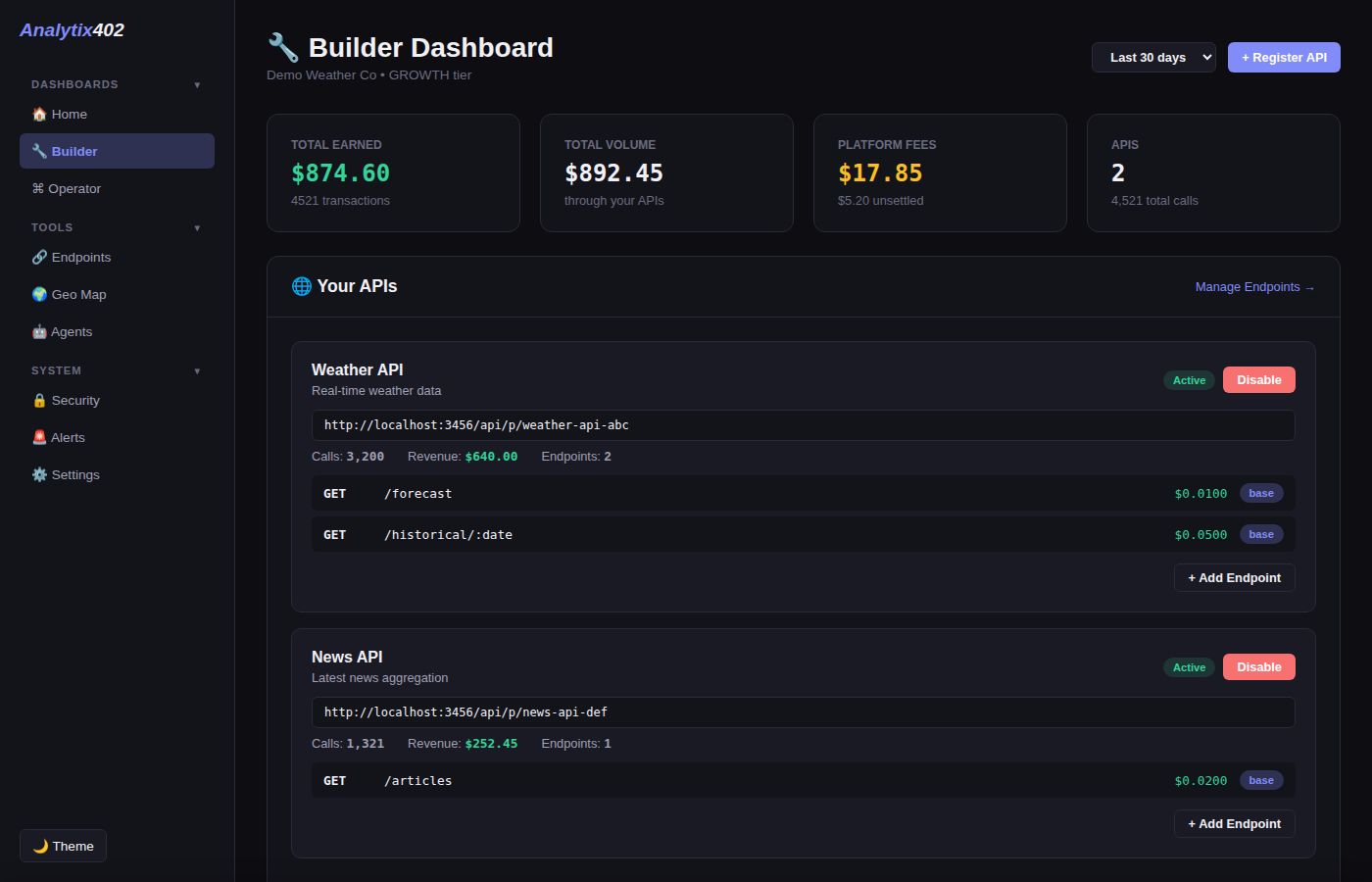
Task: Select the Agents briefcase icon
Action: click(x=39, y=331)
